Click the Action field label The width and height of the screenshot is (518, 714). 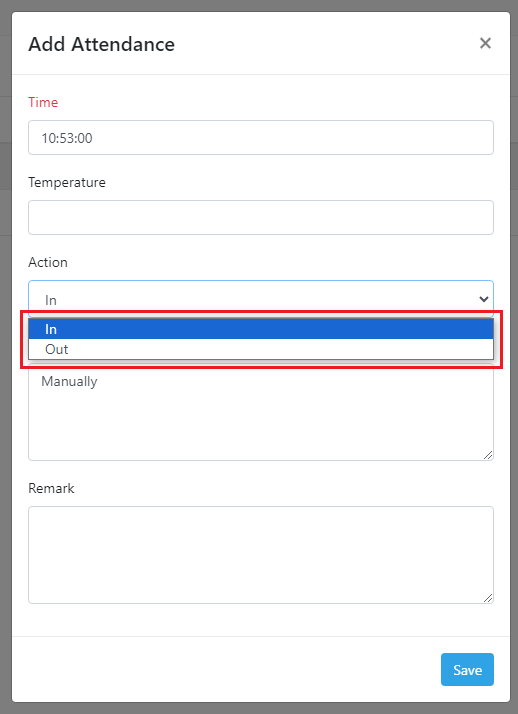click(48, 262)
